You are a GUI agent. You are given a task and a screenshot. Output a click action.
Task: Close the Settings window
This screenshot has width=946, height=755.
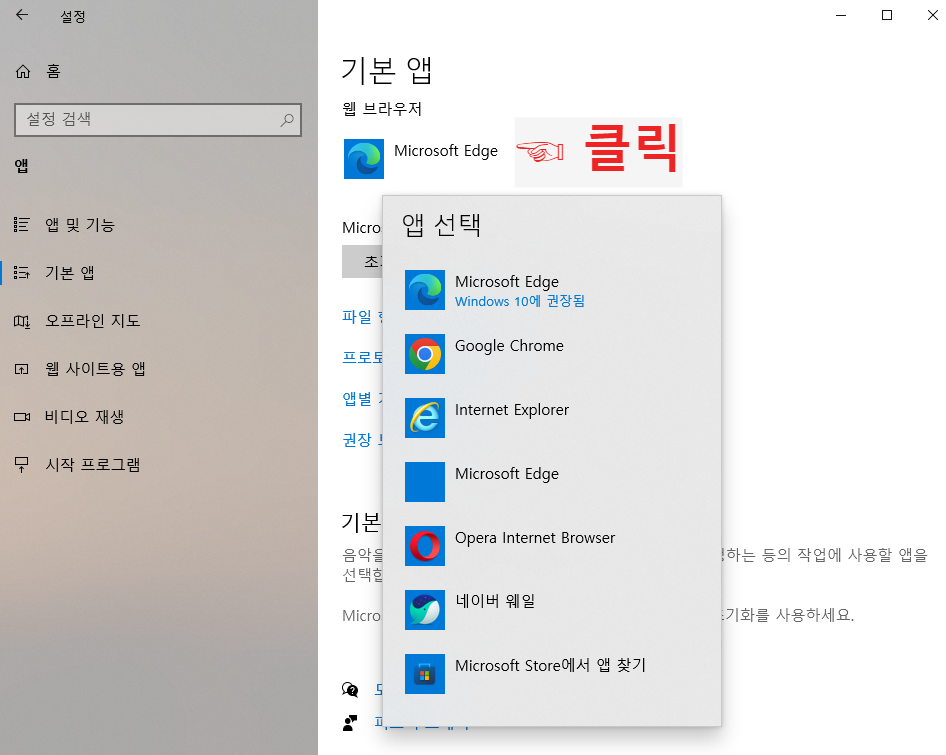[x=933, y=15]
